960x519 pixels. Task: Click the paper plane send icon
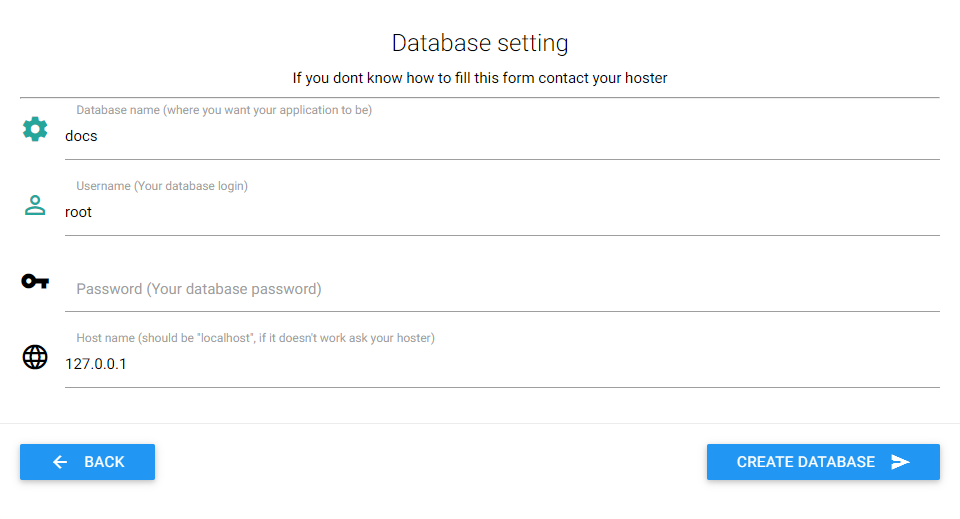(900, 462)
